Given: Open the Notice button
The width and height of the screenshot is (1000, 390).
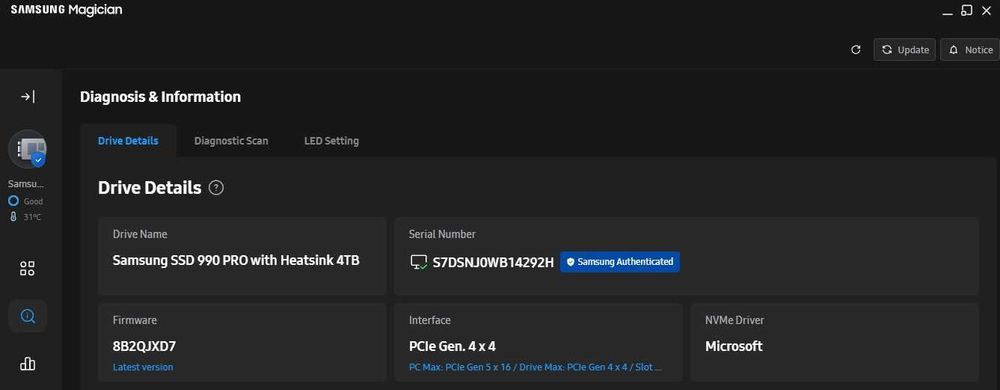Looking at the screenshot, I should [970, 50].
